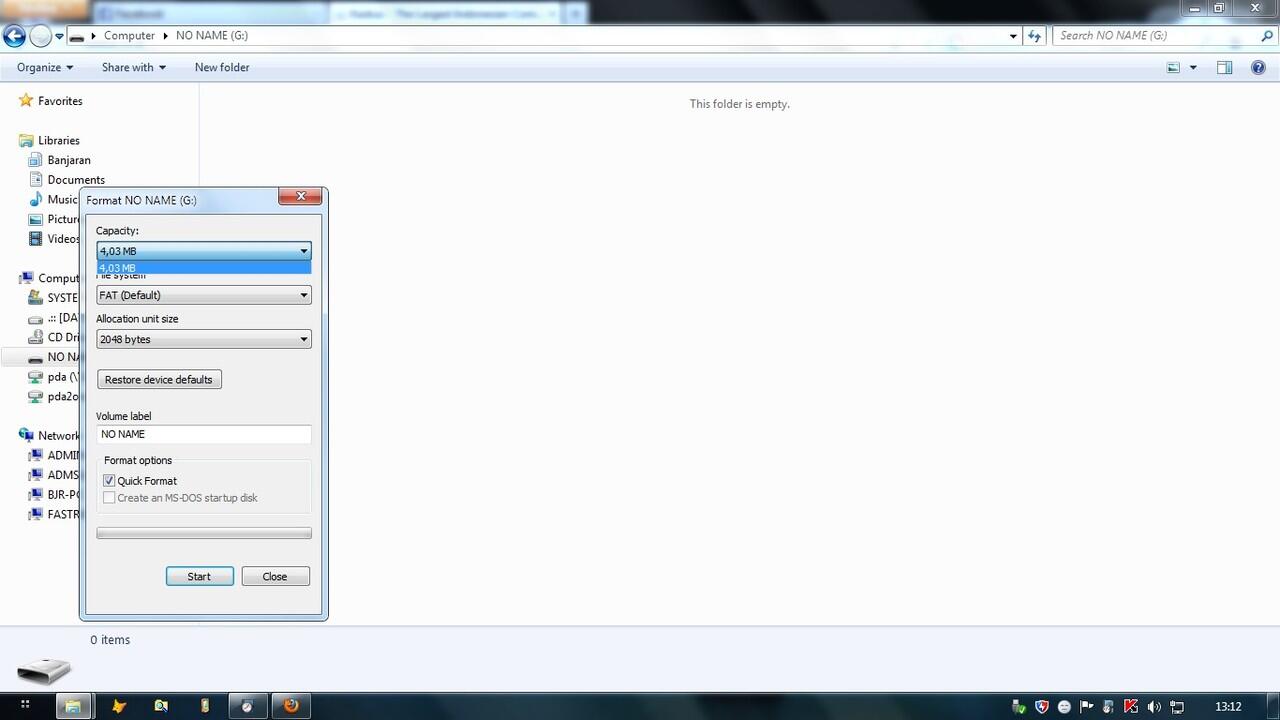Click the Volume label text field
Image resolution: width=1280 pixels, height=720 pixels.
[x=204, y=434]
